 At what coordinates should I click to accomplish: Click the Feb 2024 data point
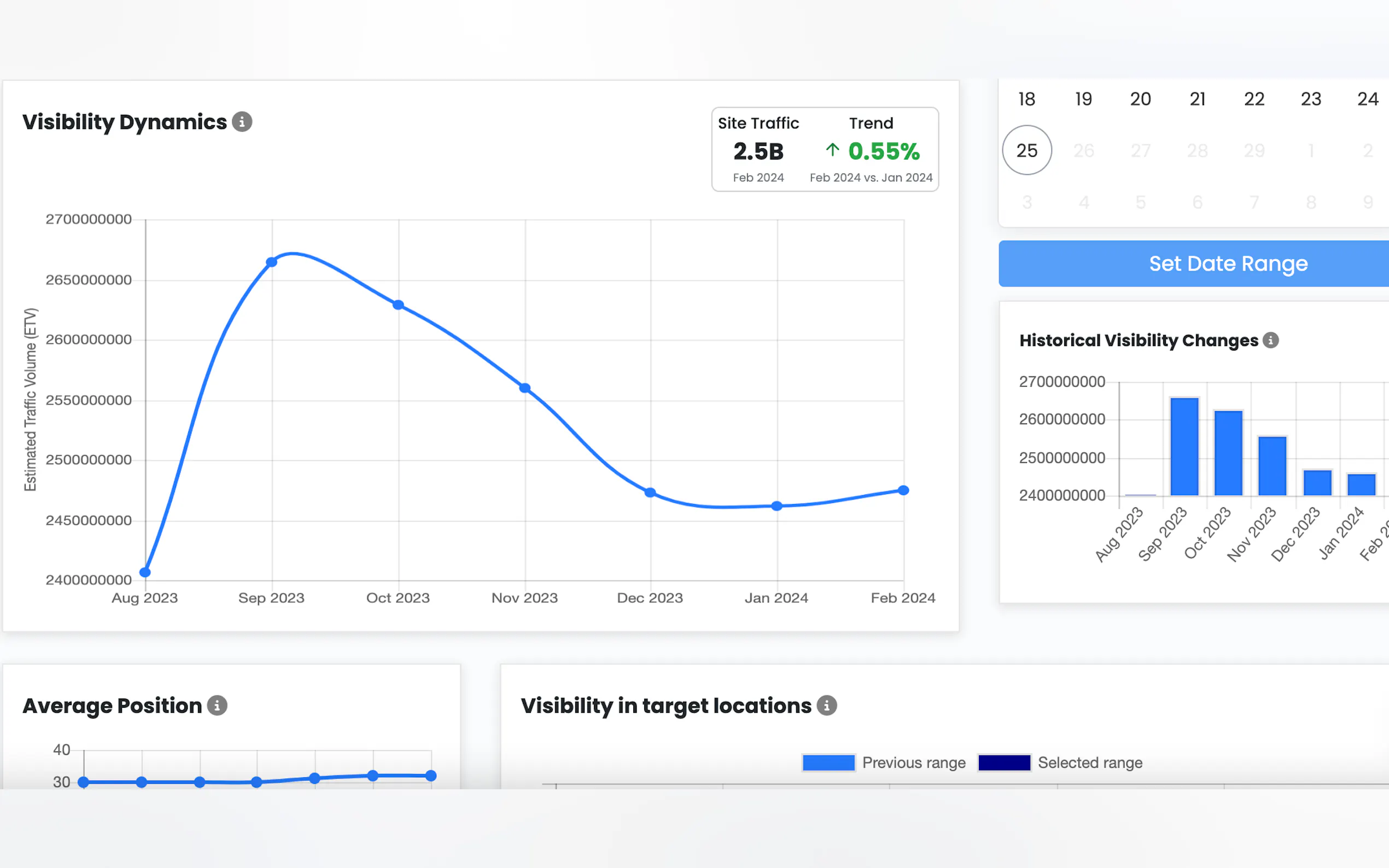click(903, 490)
